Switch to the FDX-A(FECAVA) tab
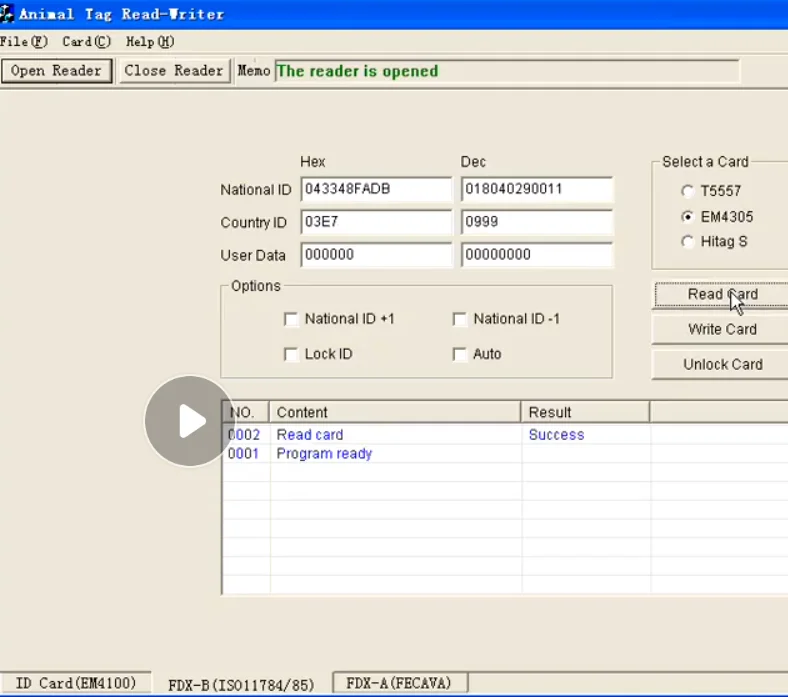Screen dimensions: 788x697 point(398,683)
